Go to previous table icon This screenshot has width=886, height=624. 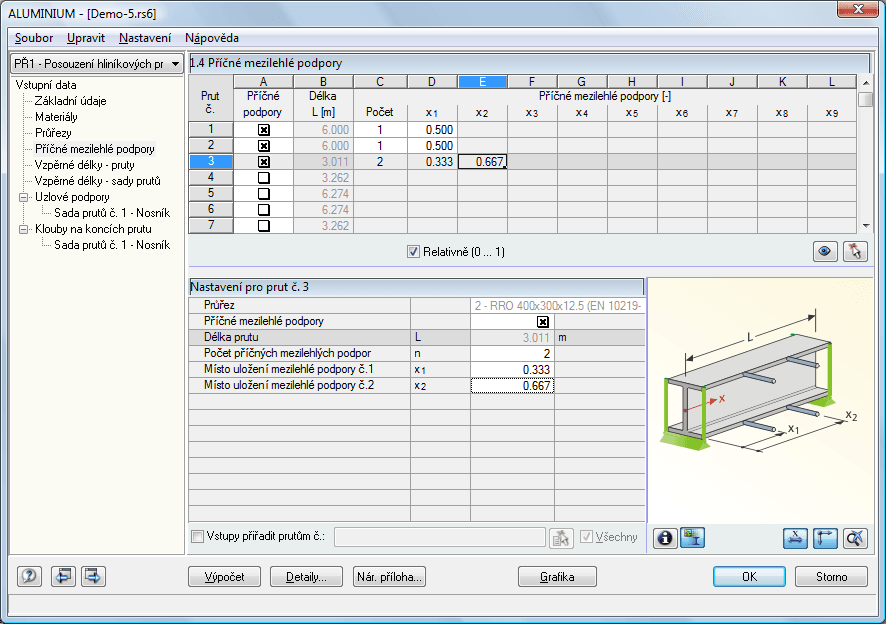point(63,576)
